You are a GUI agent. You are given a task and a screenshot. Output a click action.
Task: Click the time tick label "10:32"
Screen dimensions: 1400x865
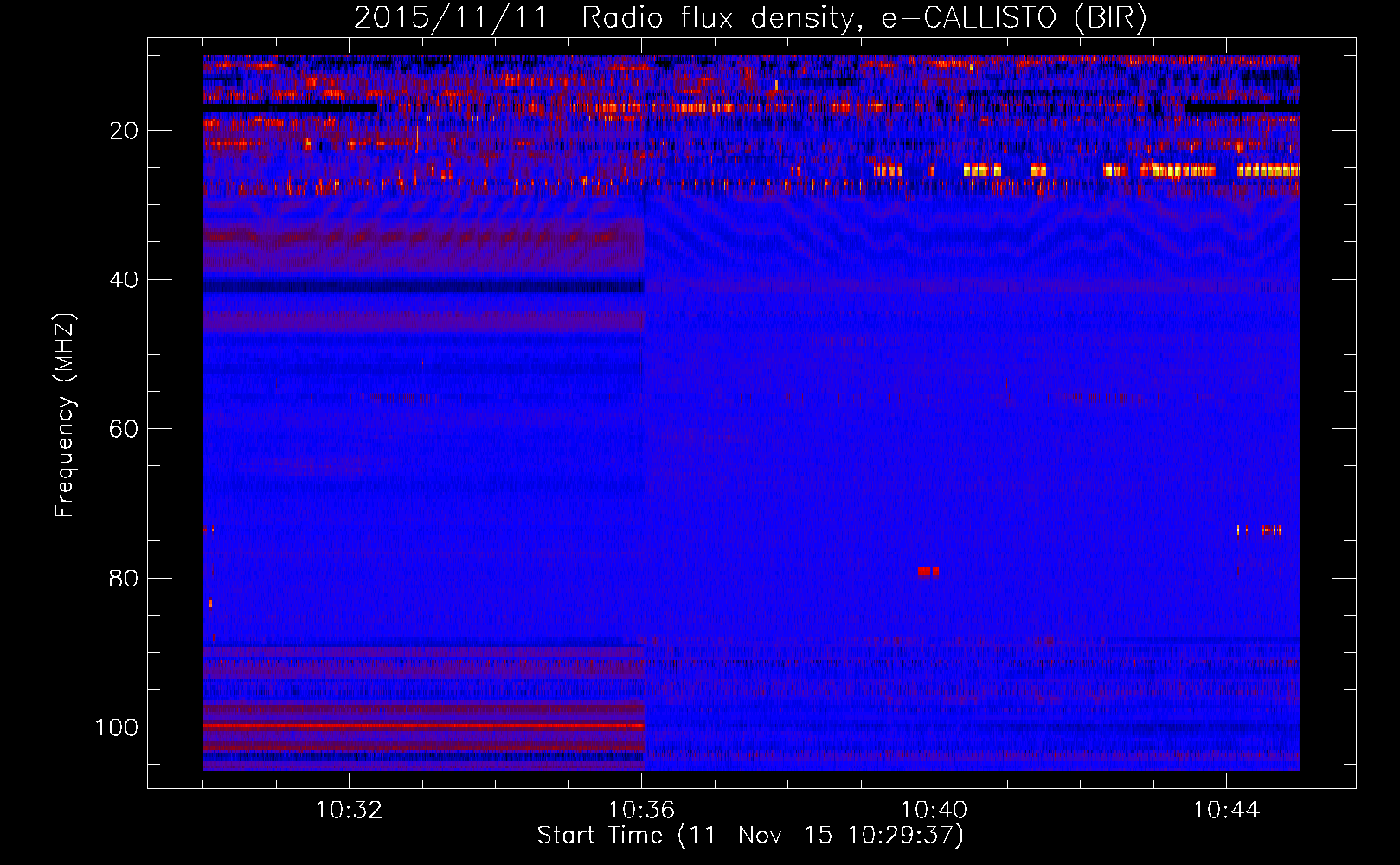349,811
